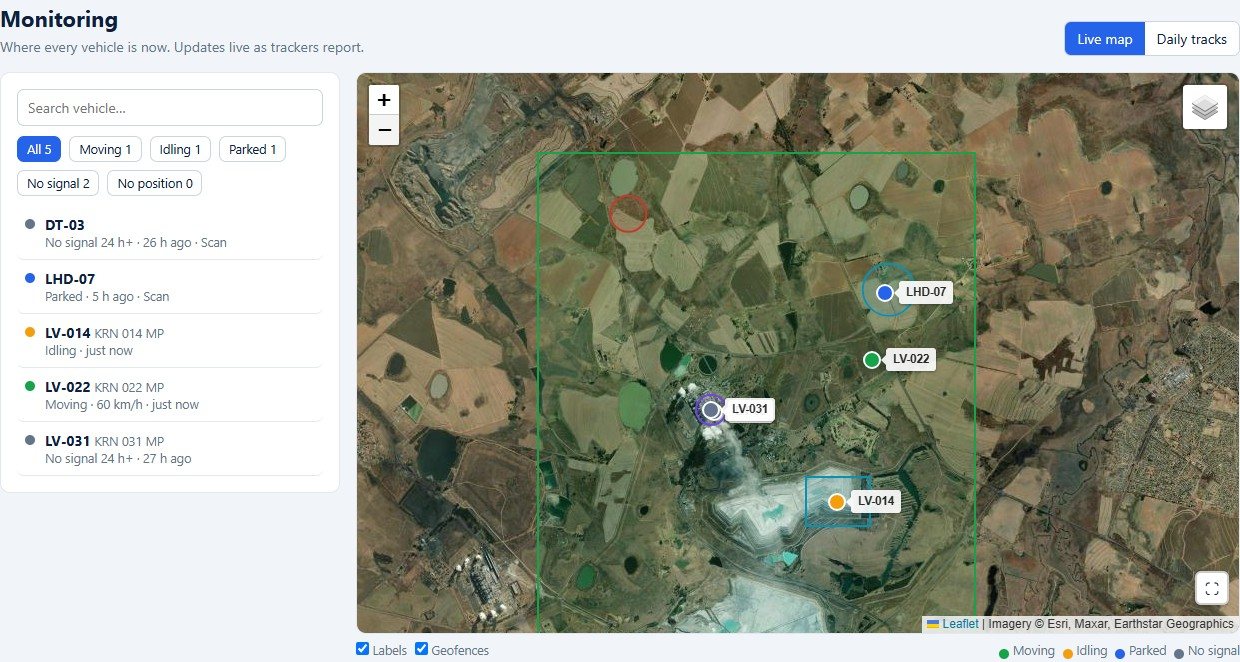The height and width of the screenshot is (662, 1240).
Task: Click the Search vehicle input field
Action: click(x=170, y=108)
